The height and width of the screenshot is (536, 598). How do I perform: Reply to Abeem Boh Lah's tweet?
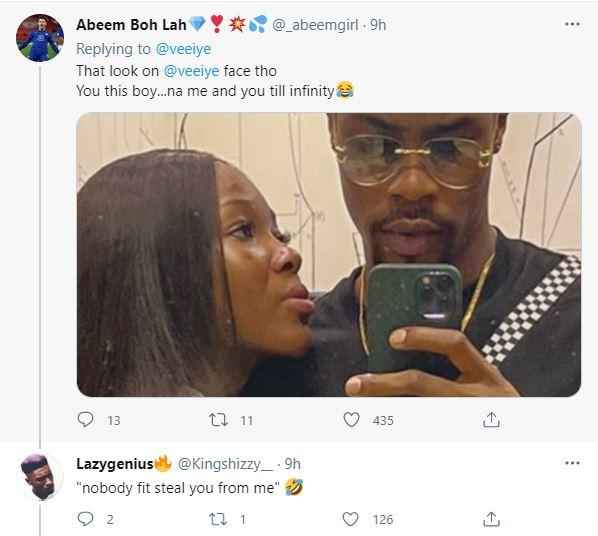tap(85, 420)
